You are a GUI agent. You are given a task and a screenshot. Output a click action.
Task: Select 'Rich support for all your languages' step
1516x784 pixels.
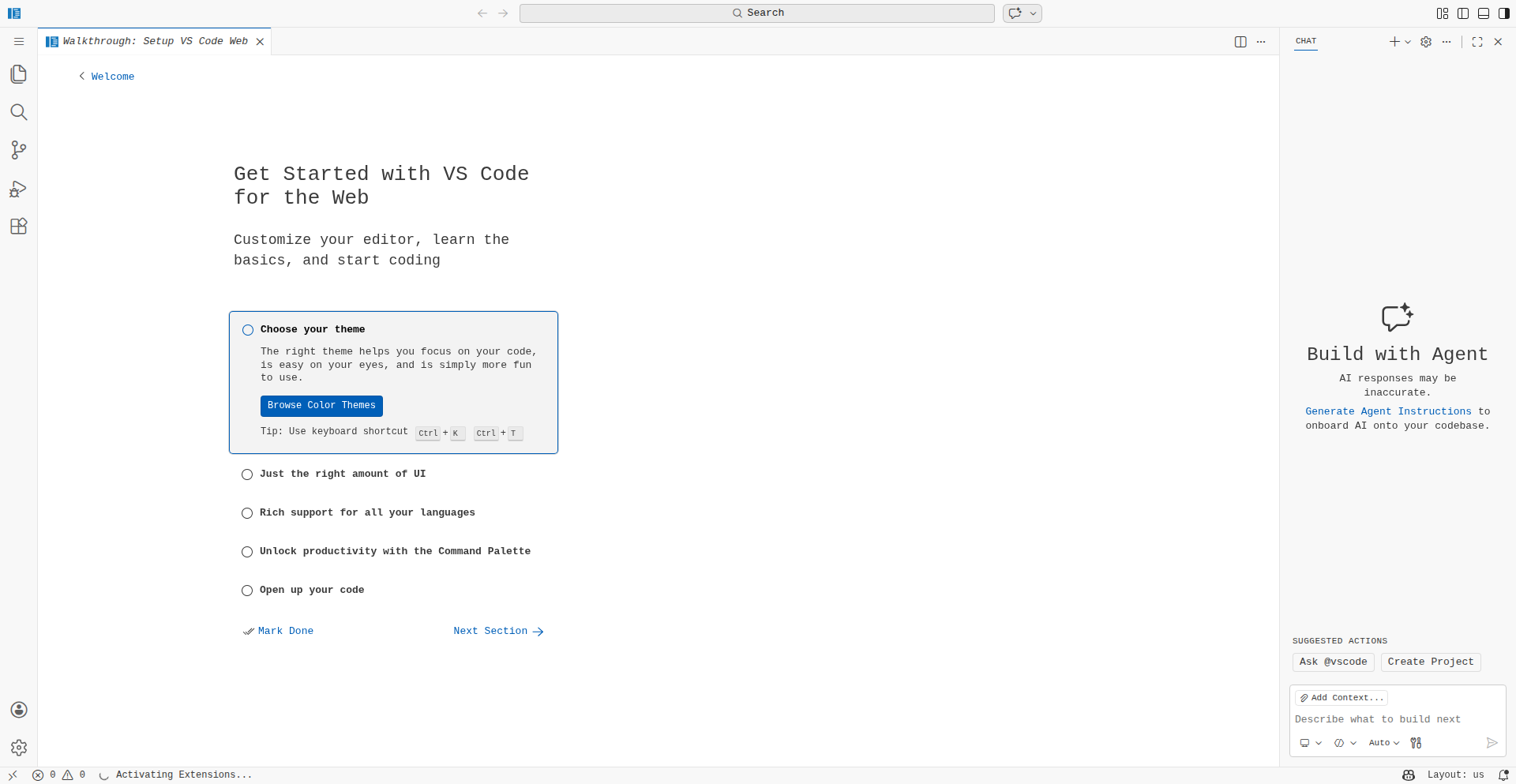coord(366,512)
